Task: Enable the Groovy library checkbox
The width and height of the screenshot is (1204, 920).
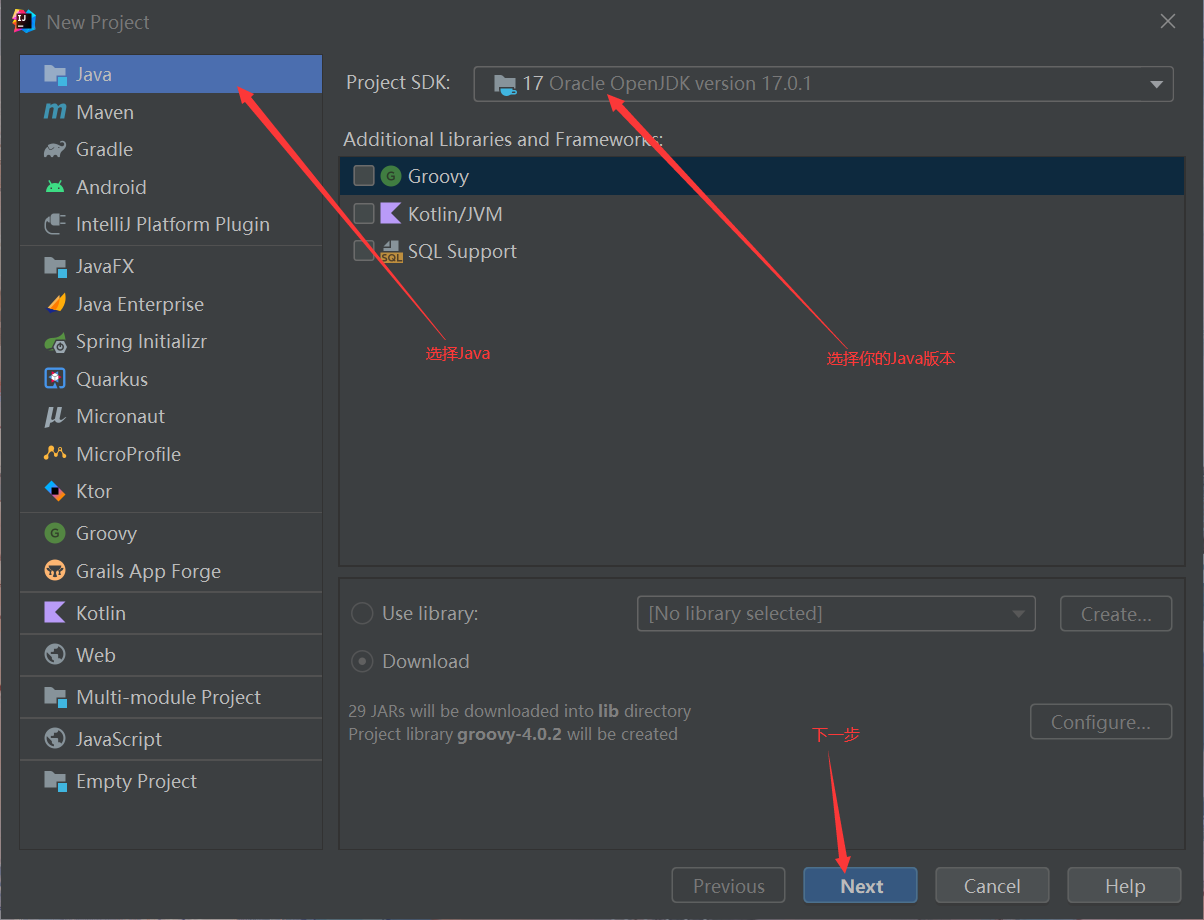Action: (364, 176)
